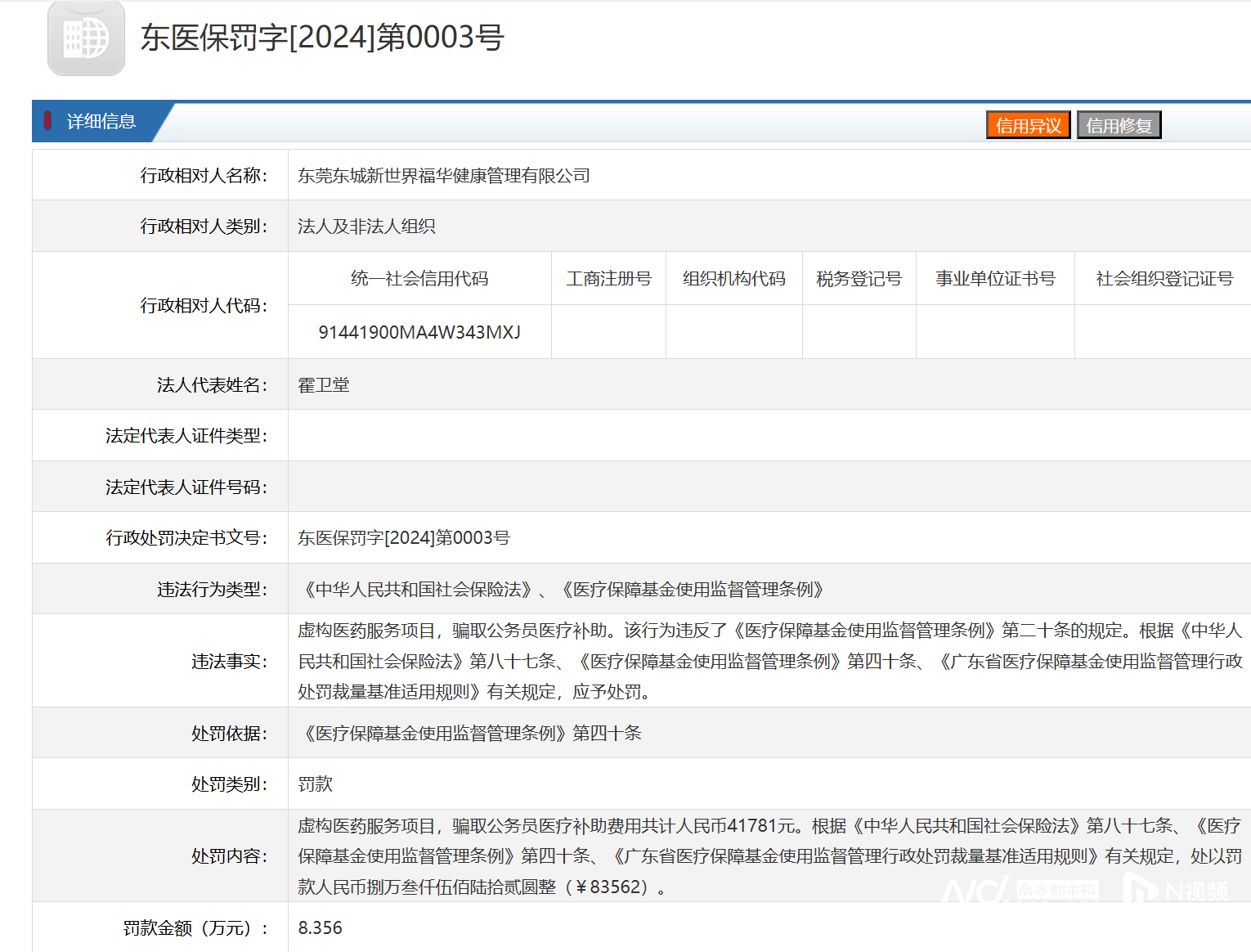
Task: Click the 法定代表人证件号码 label
Action: click(x=186, y=487)
